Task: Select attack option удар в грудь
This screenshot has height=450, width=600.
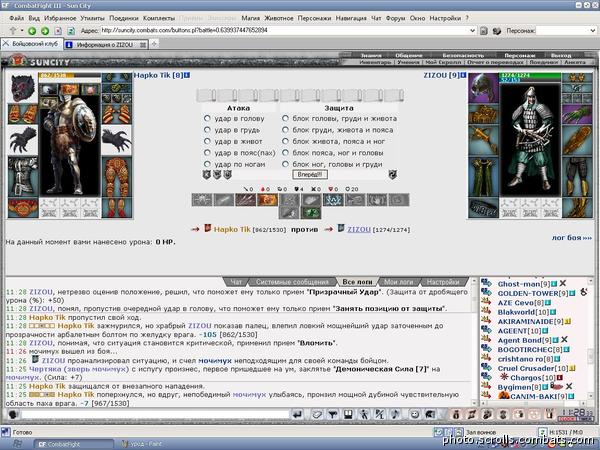Action: click(207, 130)
